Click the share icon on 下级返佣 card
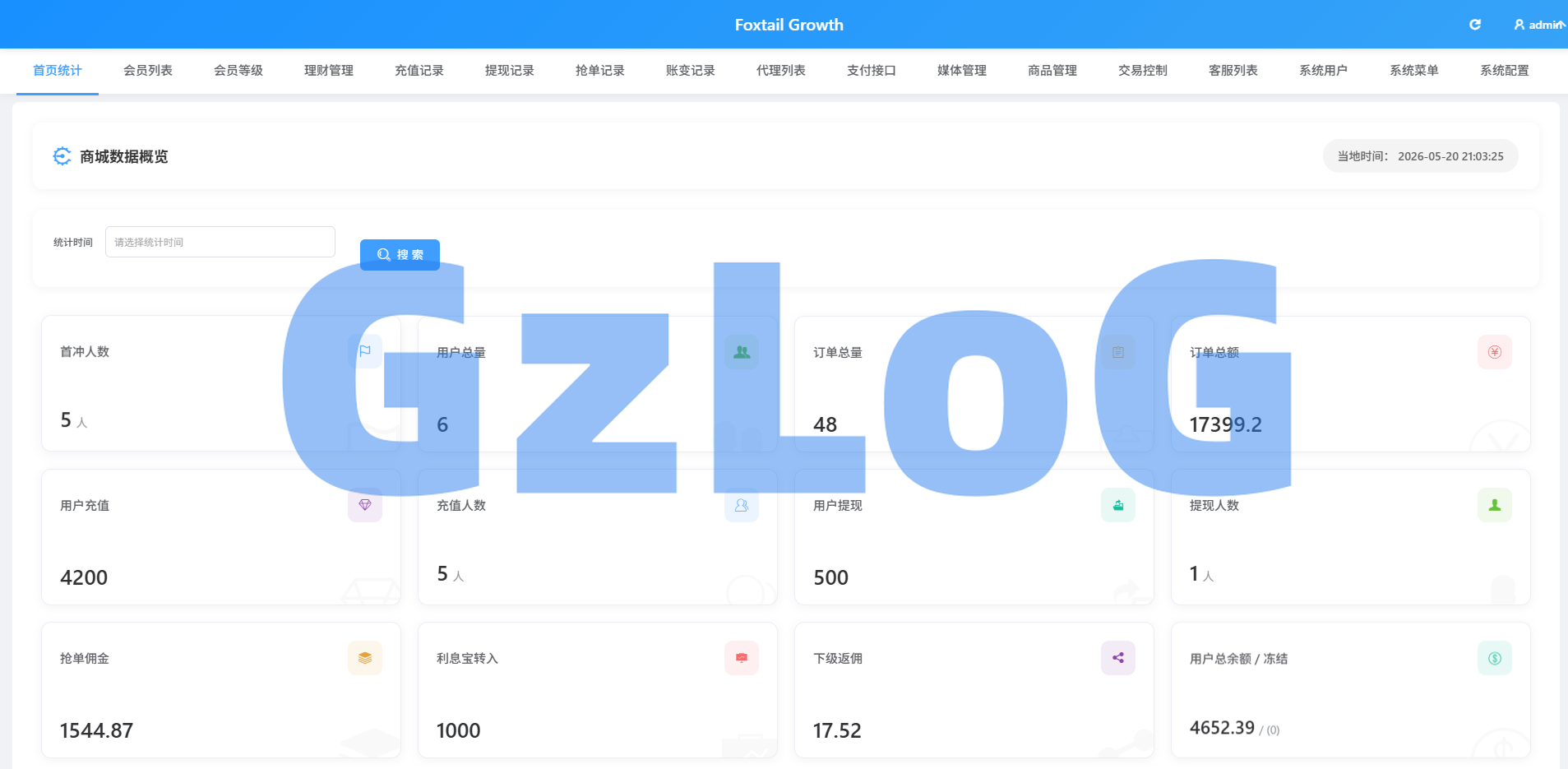Image resolution: width=1568 pixels, height=769 pixels. 1118,658
